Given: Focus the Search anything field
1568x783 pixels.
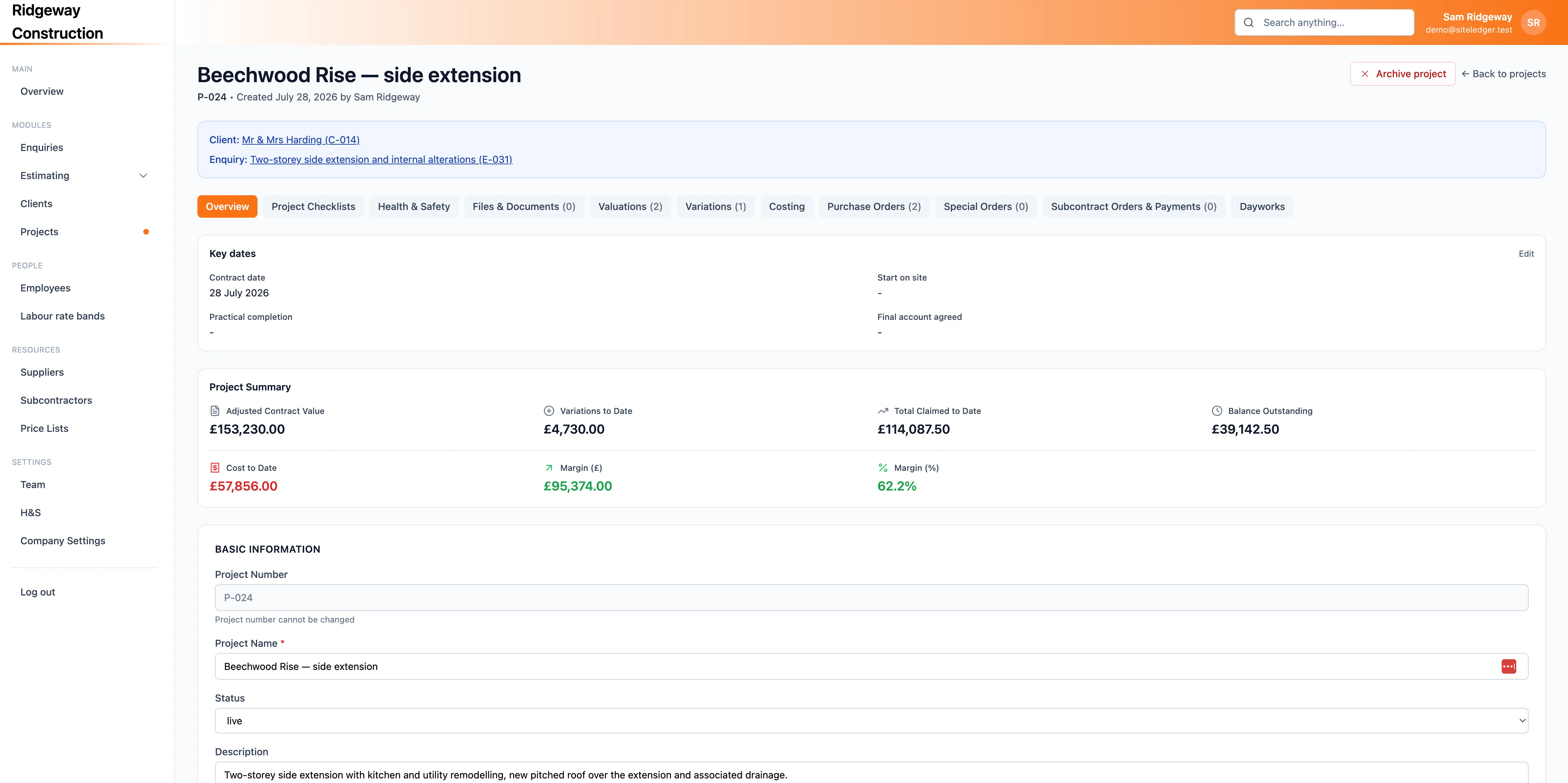Looking at the screenshot, I should coord(1325,22).
